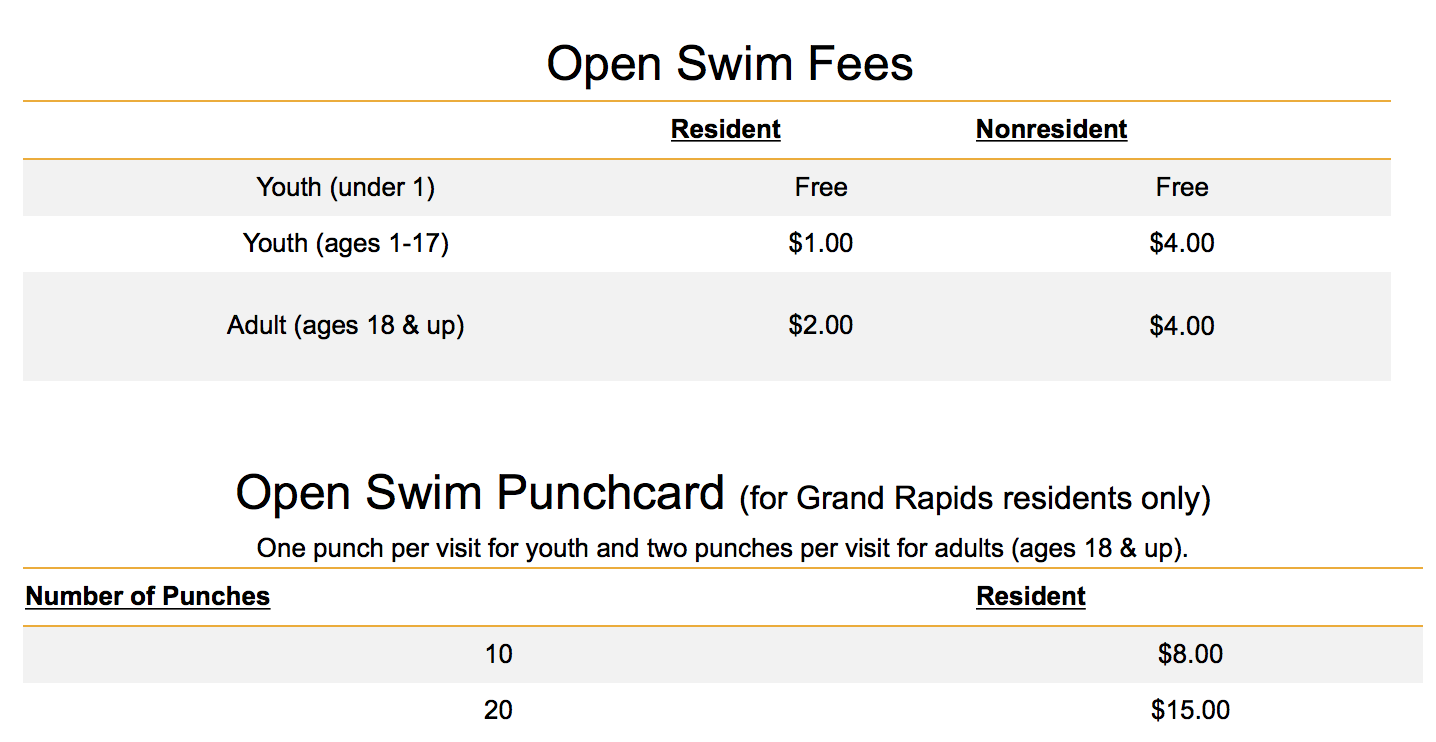Click the $15.00 punchcard price

tap(1190, 710)
